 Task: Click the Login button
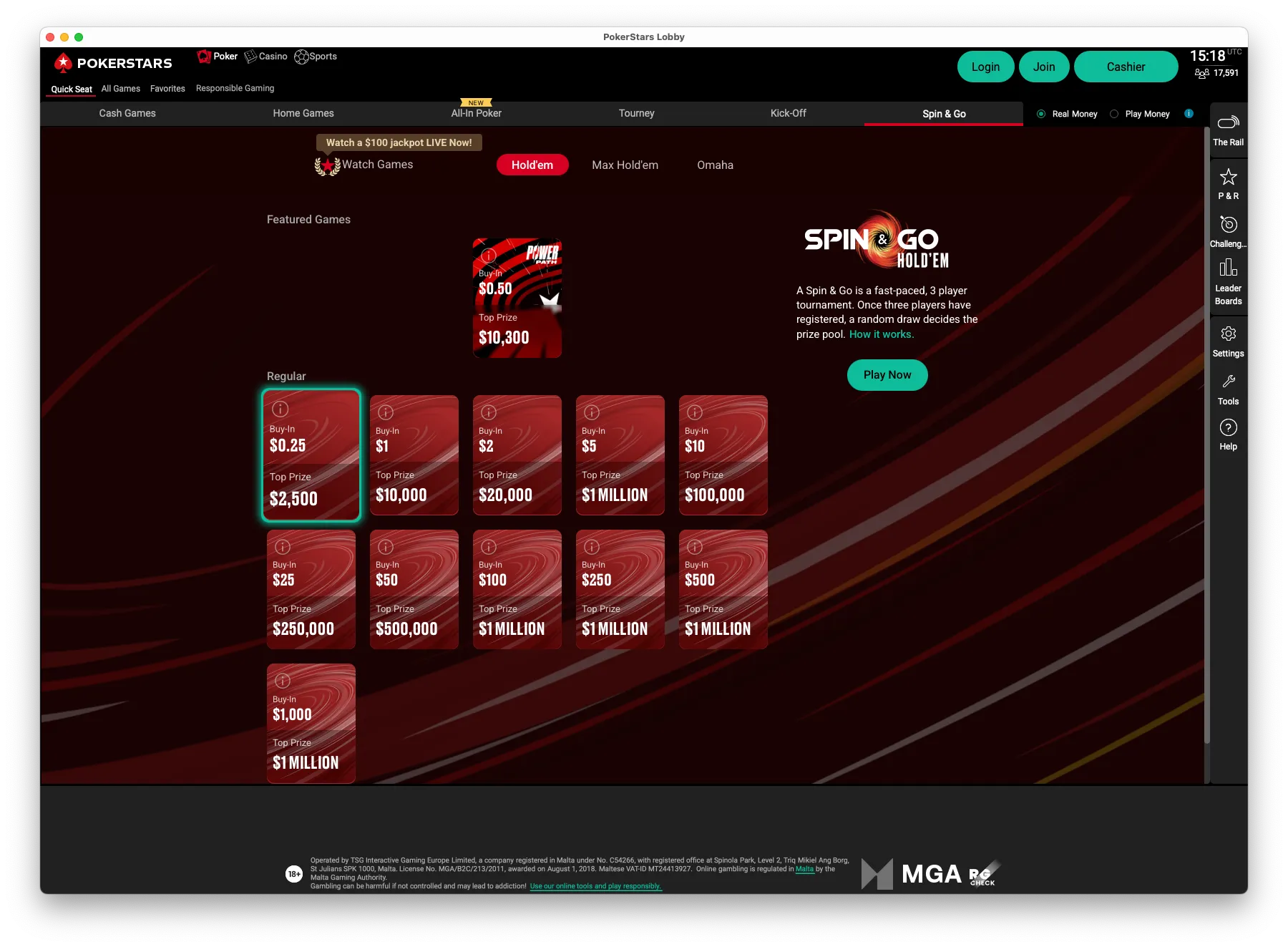(985, 67)
